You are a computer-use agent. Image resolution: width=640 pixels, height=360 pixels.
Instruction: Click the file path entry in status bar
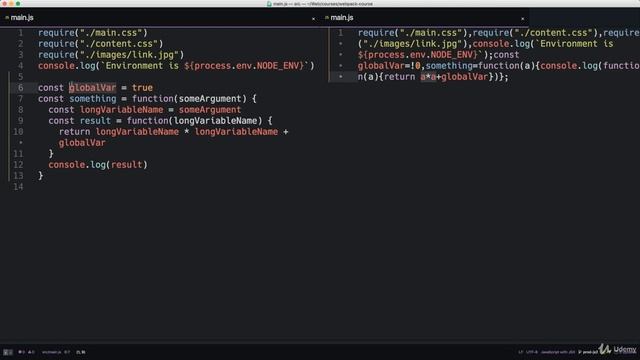pyautogui.click(x=51, y=352)
